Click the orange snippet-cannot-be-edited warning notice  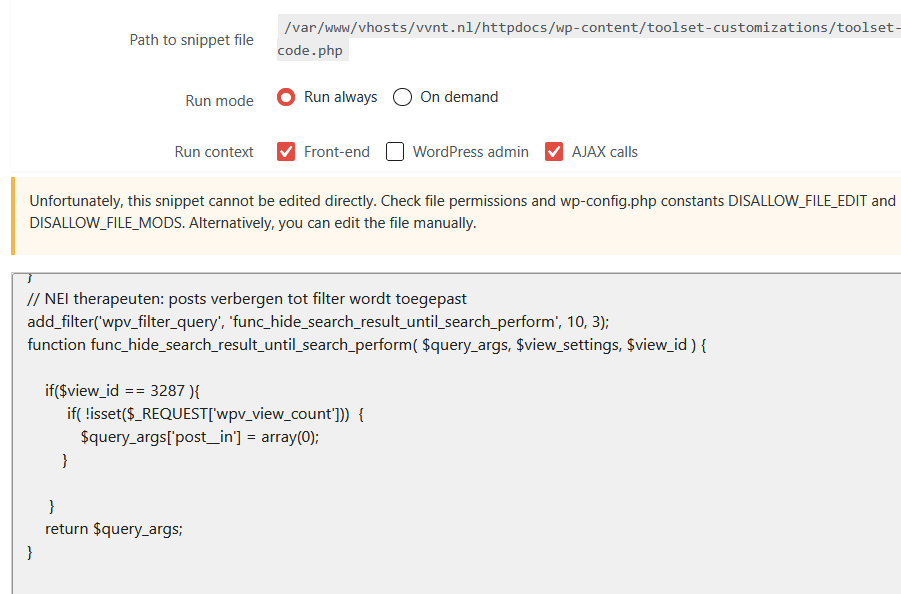[x=456, y=215]
